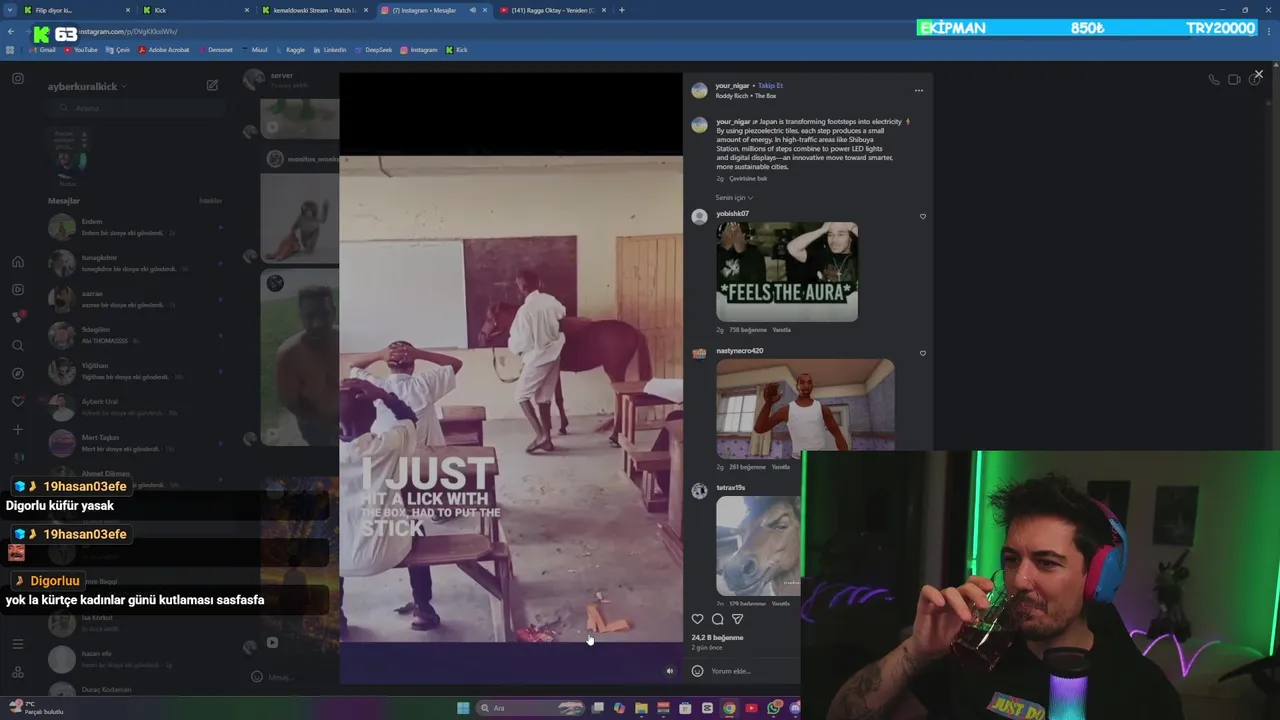Open the YouTube bookmark
Viewport: 1280px width, 720px height.
coord(80,49)
